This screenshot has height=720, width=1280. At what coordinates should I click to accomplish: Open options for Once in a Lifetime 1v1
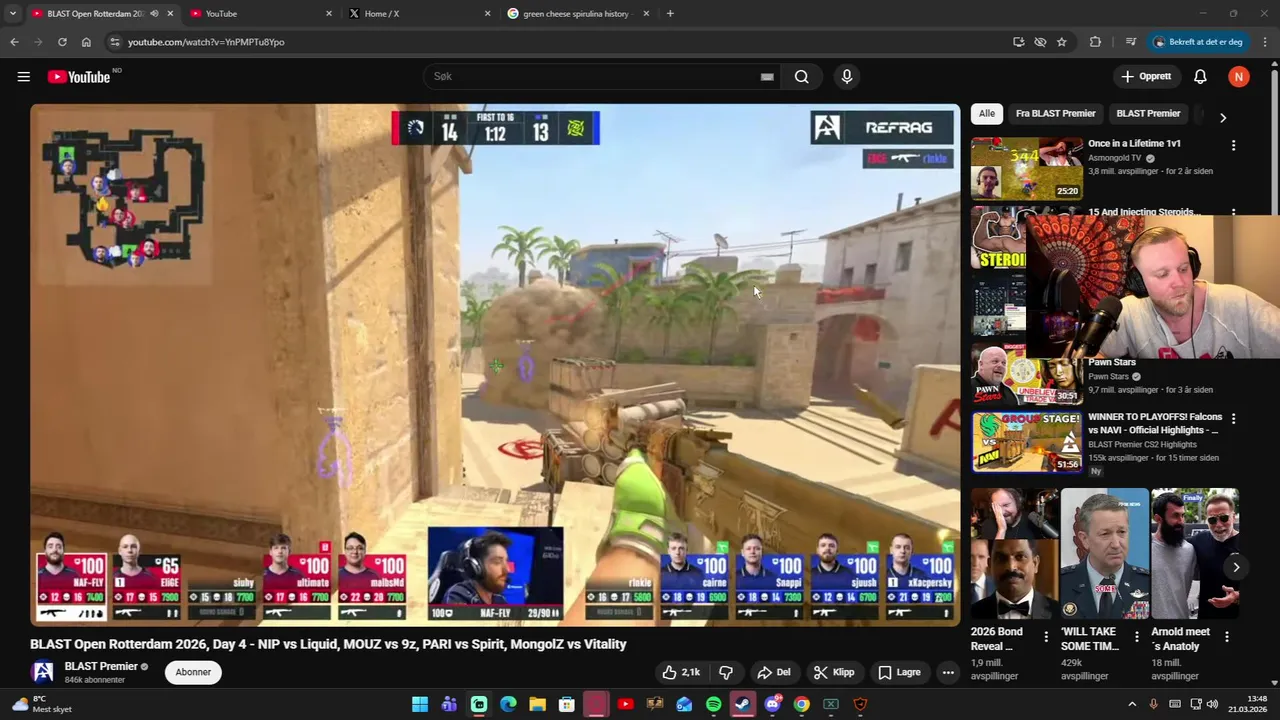(x=1233, y=145)
